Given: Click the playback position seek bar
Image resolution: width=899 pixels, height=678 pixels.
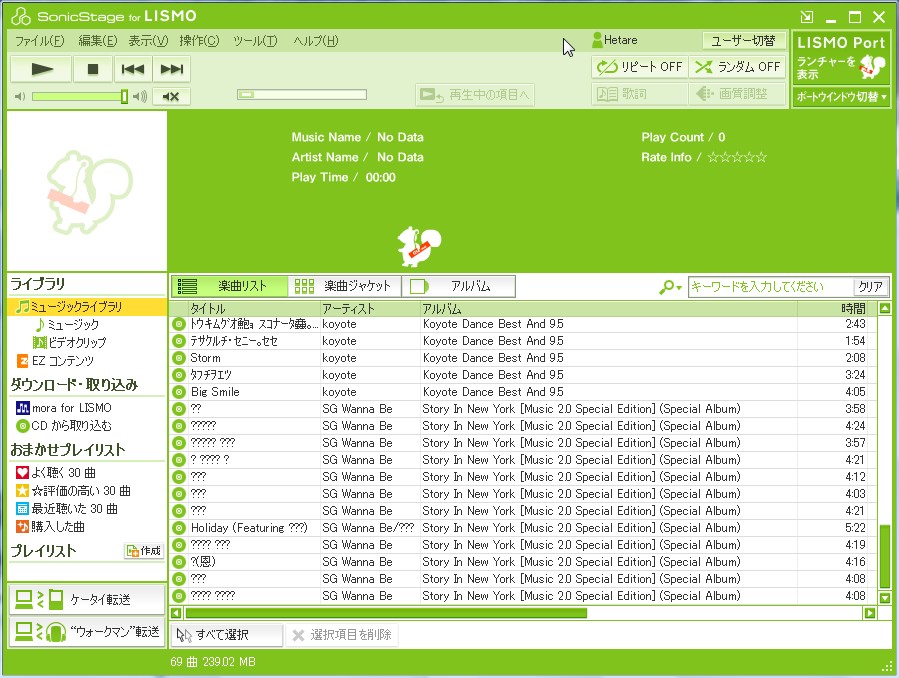Looking at the screenshot, I should point(302,95).
